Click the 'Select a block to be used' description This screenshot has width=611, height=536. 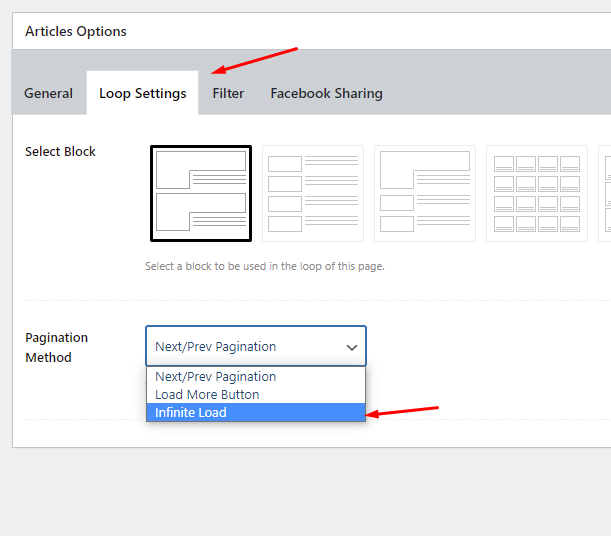pyautogui.click(x=265, y=266)
